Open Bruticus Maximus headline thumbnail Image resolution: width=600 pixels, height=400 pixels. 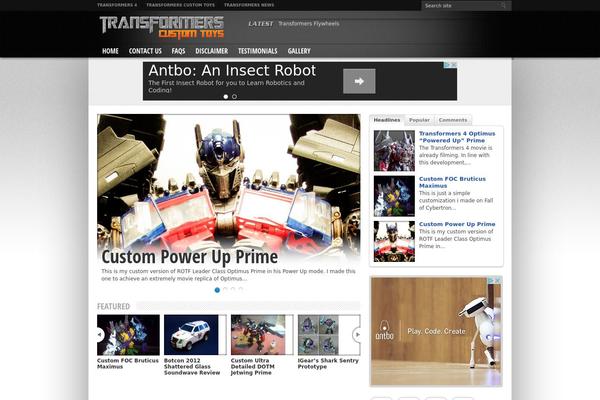point(394,196)
